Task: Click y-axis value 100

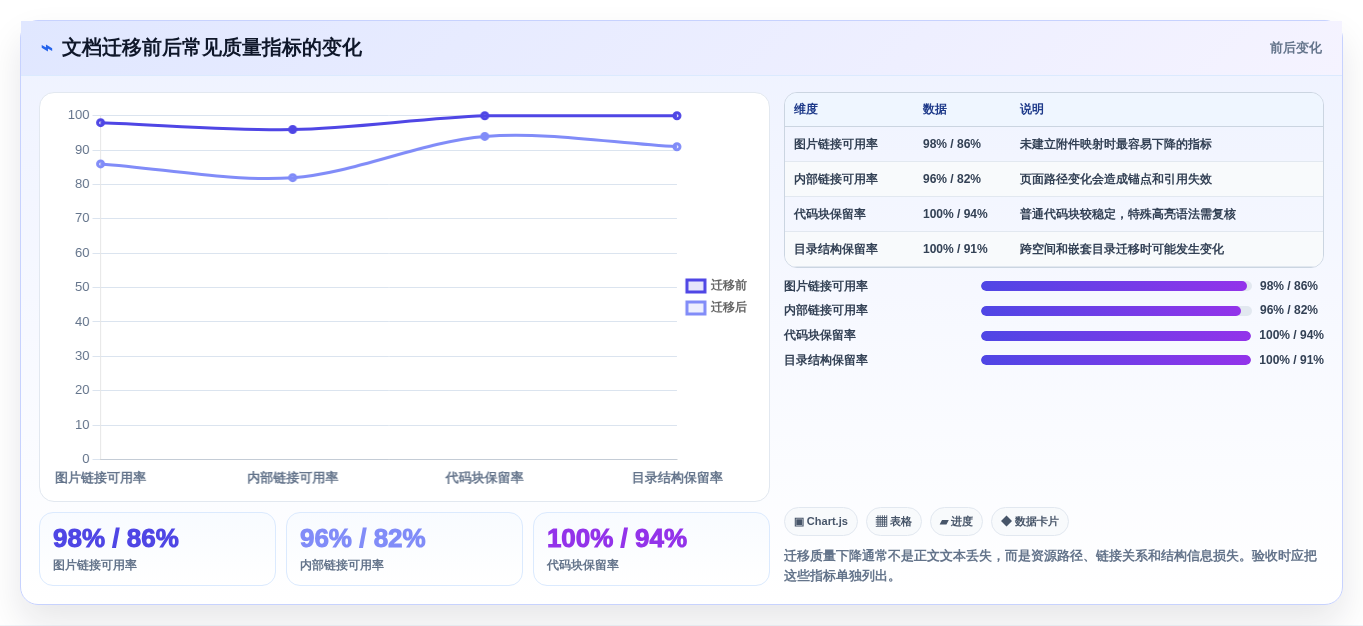Action: 79,115
